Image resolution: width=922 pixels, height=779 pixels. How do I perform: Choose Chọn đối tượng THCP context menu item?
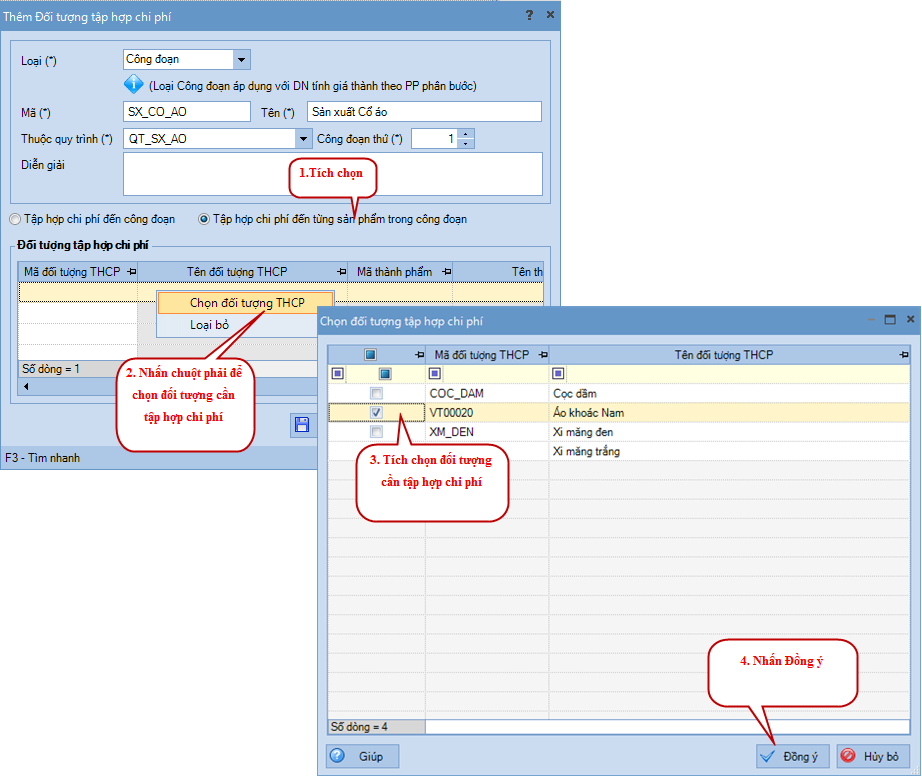246,302
